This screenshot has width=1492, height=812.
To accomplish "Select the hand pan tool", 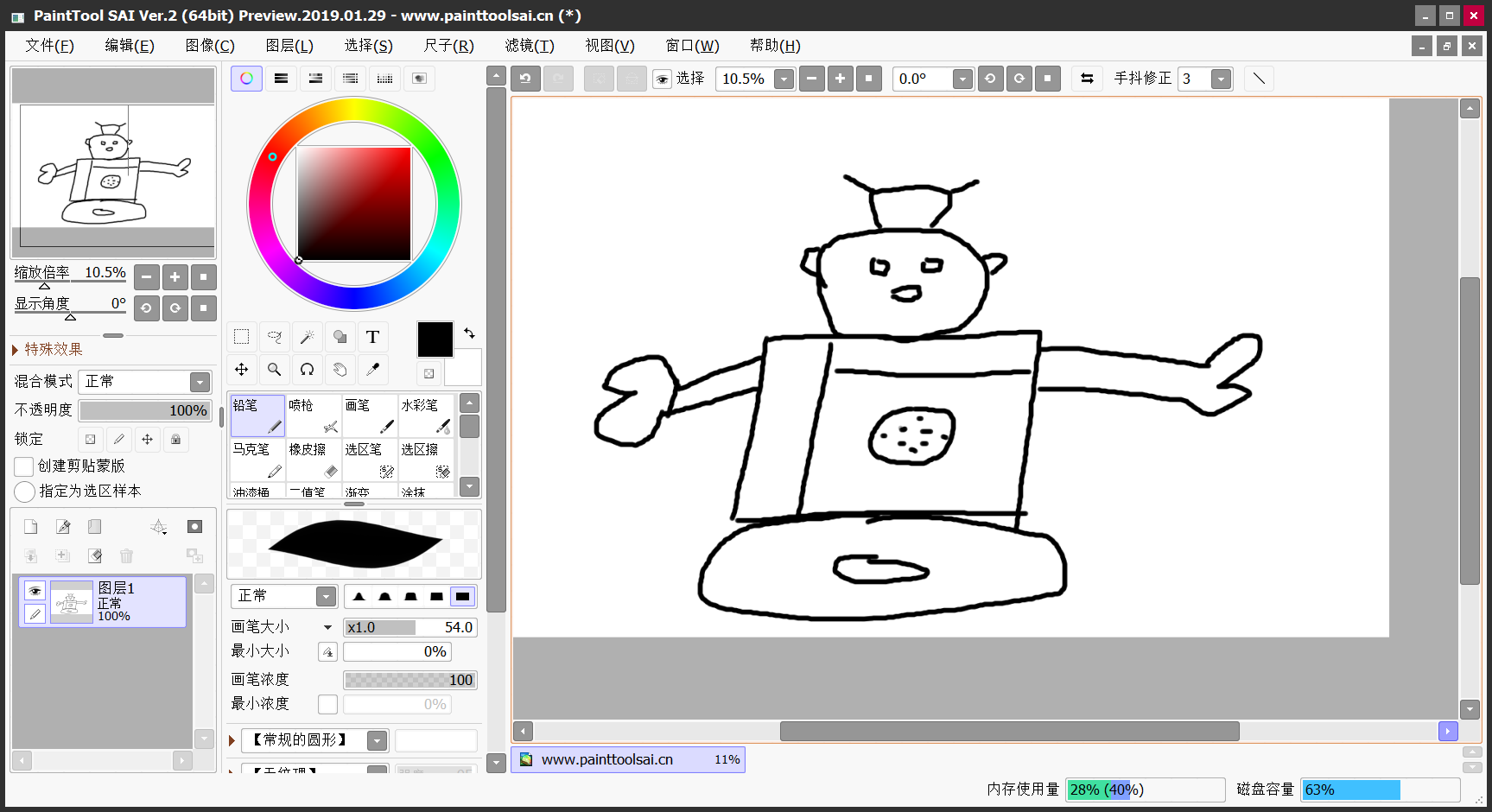I will (x=340, y=369).
